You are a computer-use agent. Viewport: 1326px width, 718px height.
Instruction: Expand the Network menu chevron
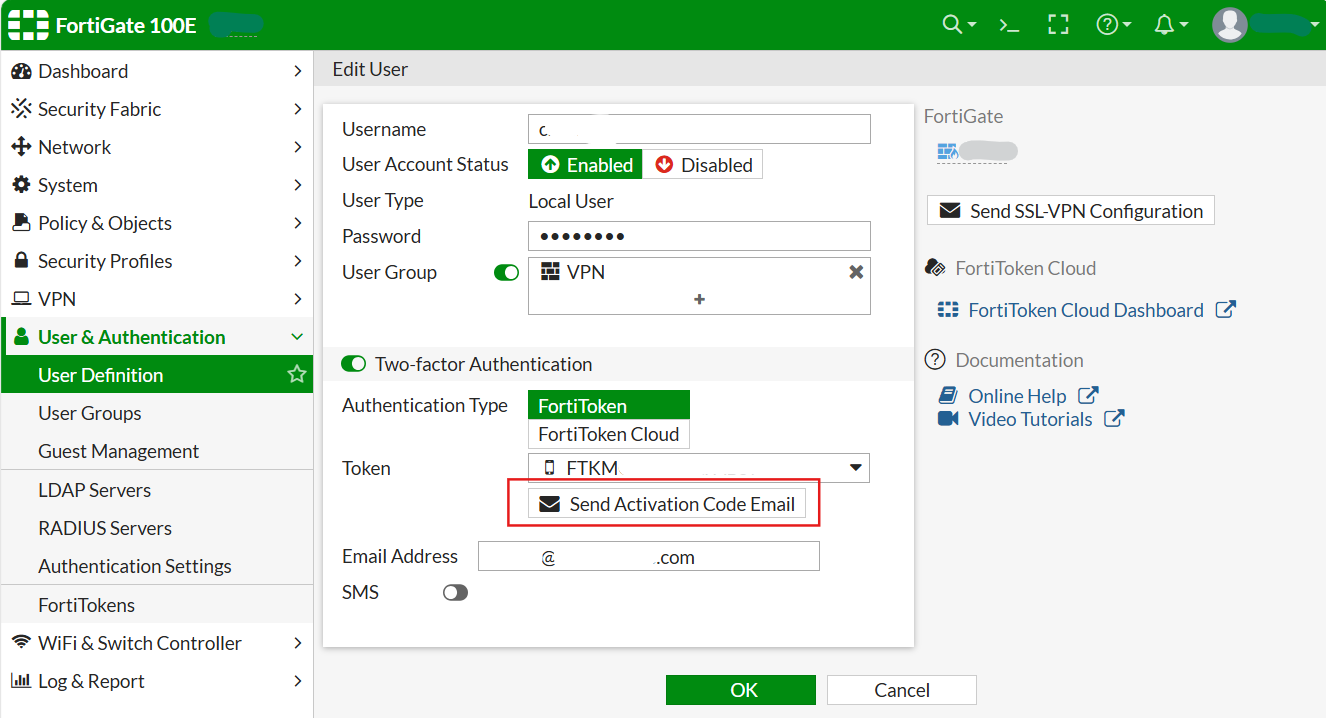pos(298,147)
